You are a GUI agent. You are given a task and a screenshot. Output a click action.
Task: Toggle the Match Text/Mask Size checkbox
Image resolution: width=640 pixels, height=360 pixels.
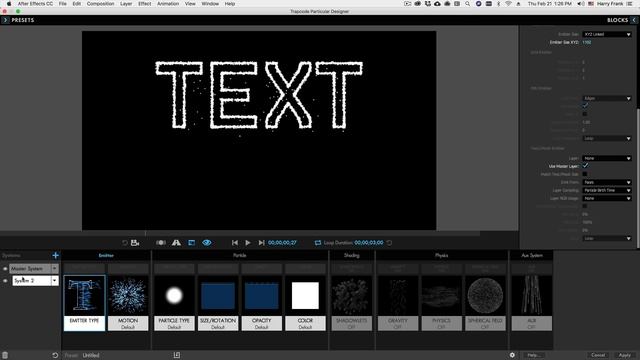click(x=585, y=174)
